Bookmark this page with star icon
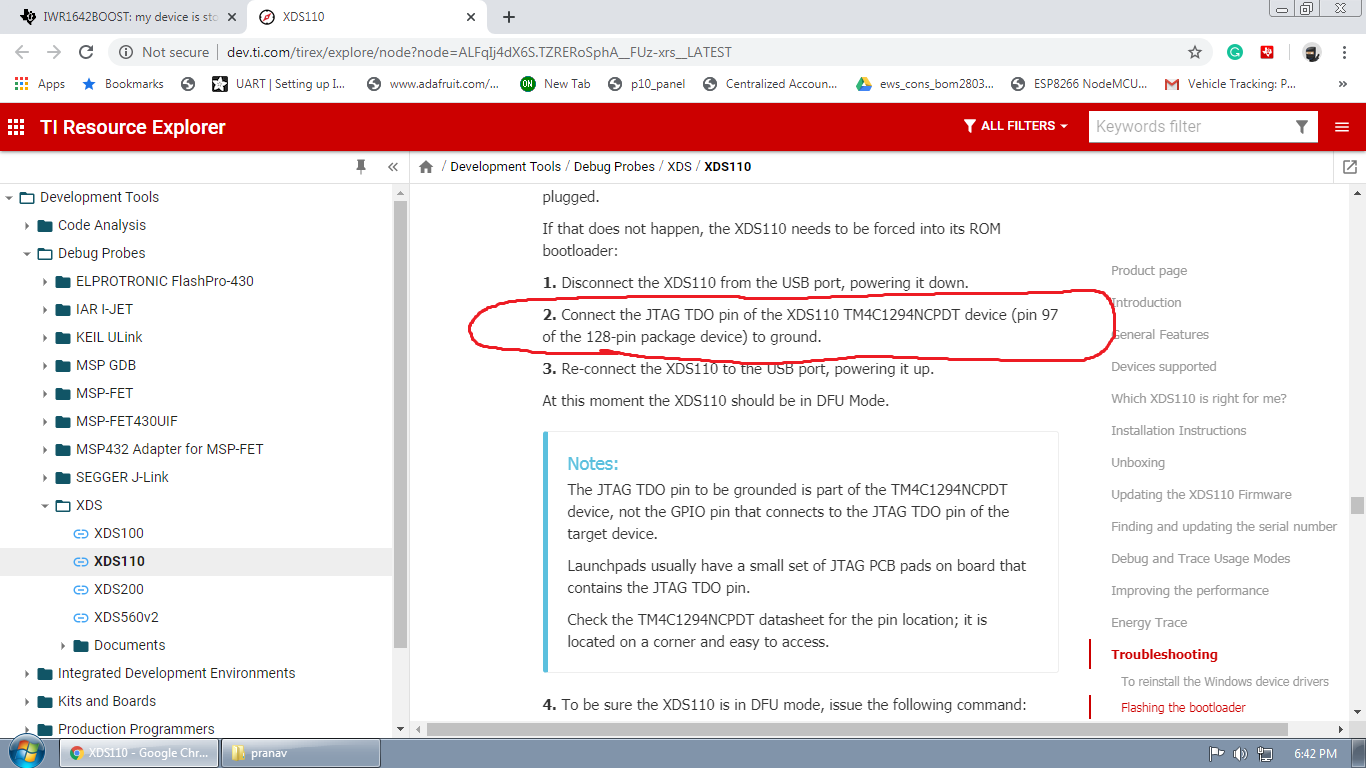1366x768 pixels. tap(1195, 52)
